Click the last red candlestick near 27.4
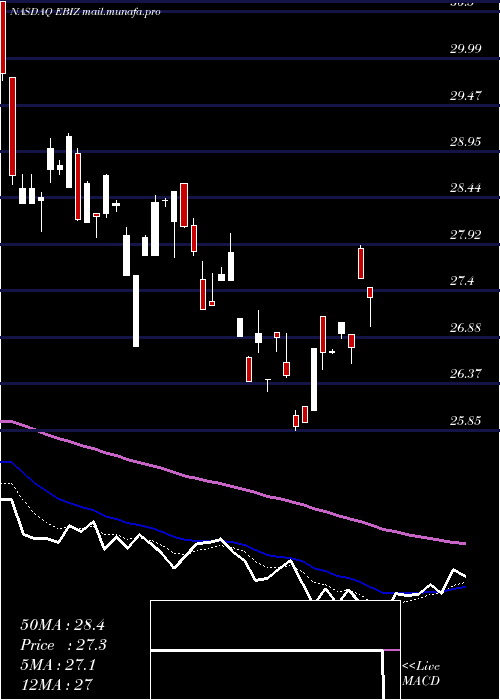This screenshot has width=500, height=700. pyautogui.click(x=370, y=292)
